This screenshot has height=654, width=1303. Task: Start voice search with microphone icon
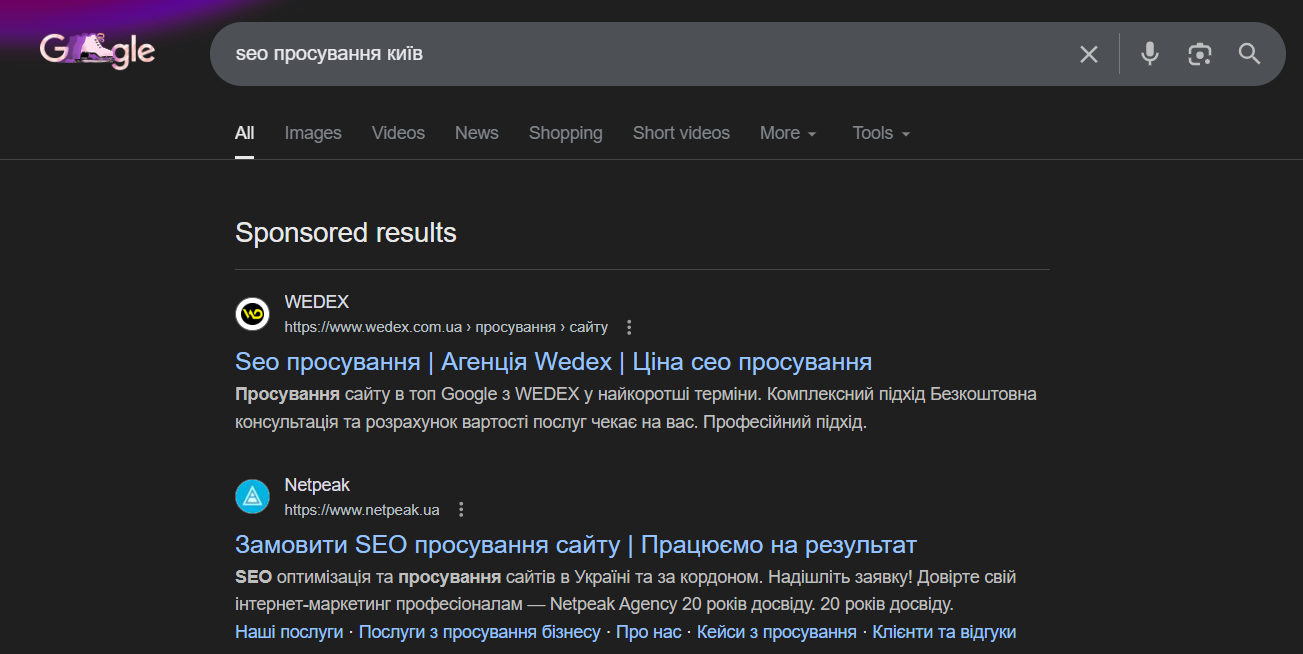[x=1150, y=54]
